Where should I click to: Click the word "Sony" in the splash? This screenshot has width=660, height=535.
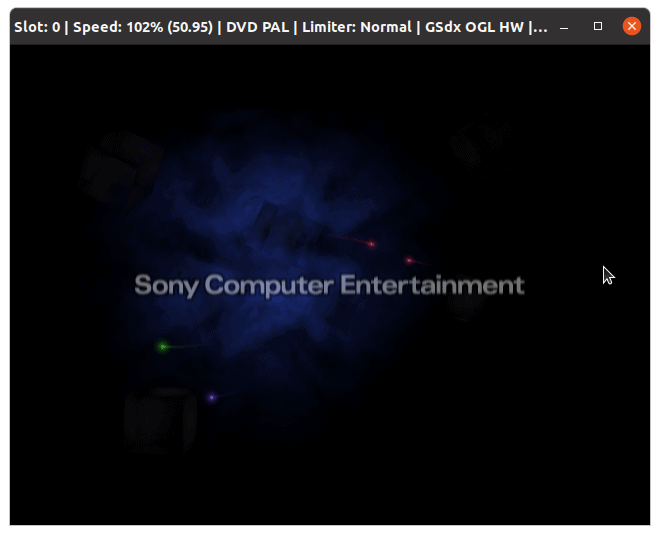click(166, 285)
